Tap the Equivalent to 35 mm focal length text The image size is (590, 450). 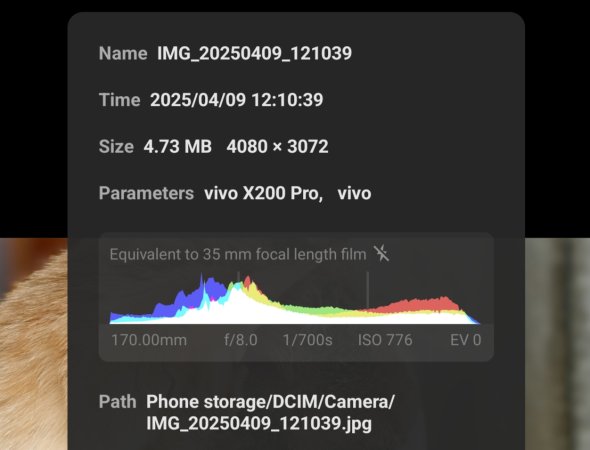pos(238,254)
